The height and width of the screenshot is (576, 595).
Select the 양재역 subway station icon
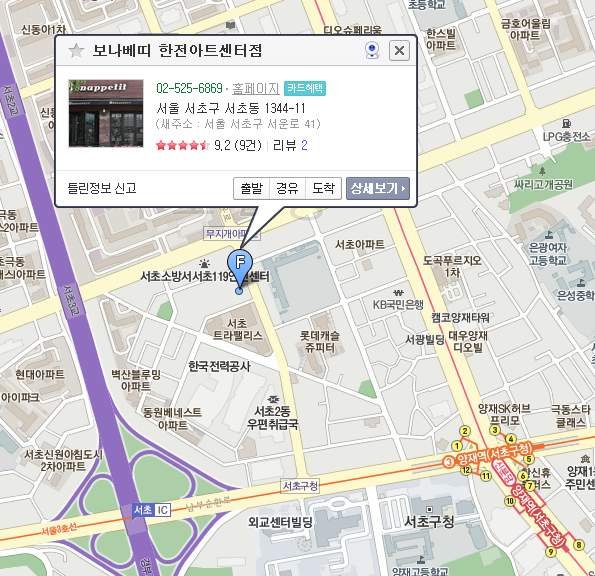coord(449,462)
